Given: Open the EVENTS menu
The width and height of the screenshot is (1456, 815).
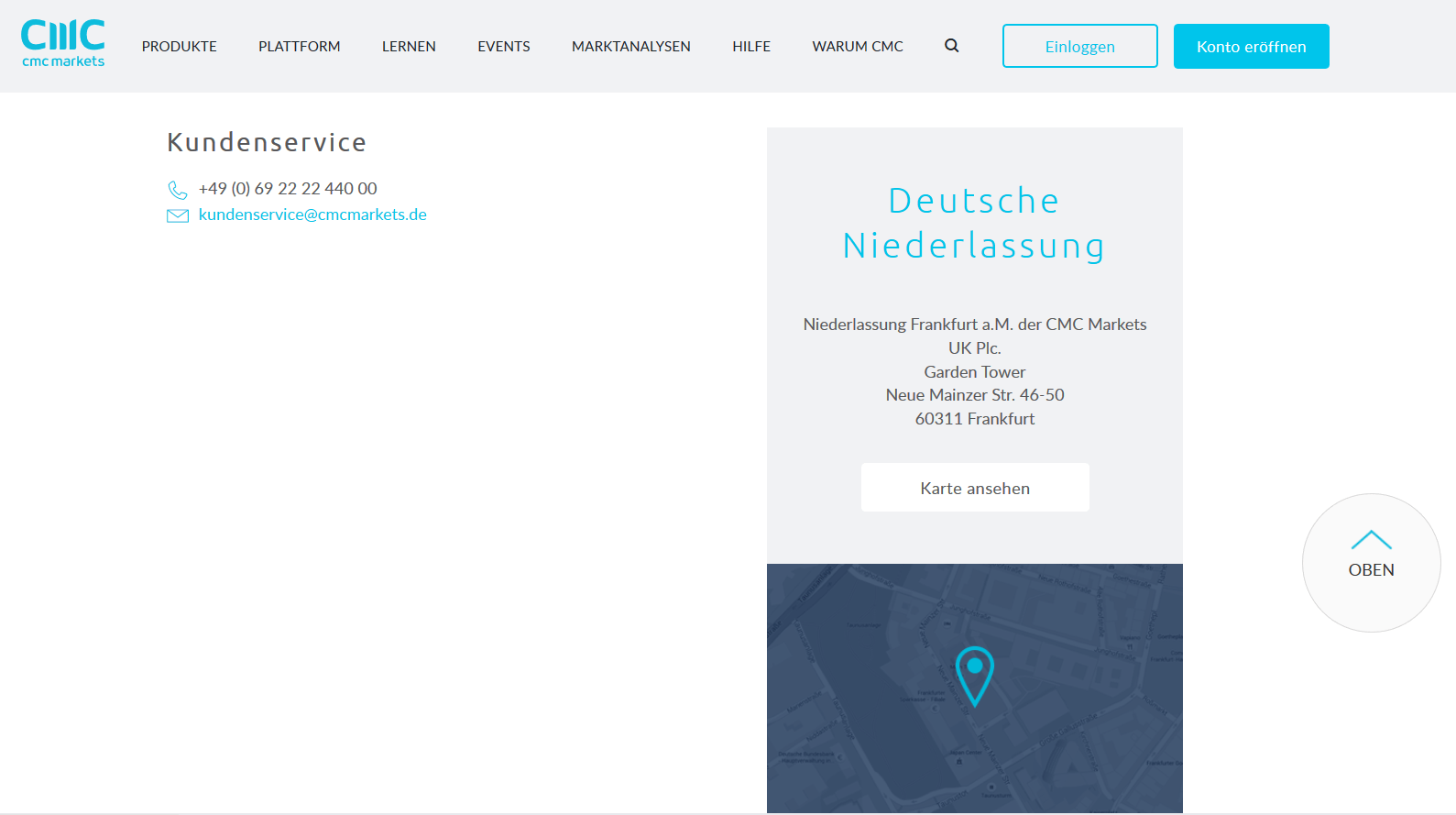Looking at the screenshot, I should coord(504,46).
